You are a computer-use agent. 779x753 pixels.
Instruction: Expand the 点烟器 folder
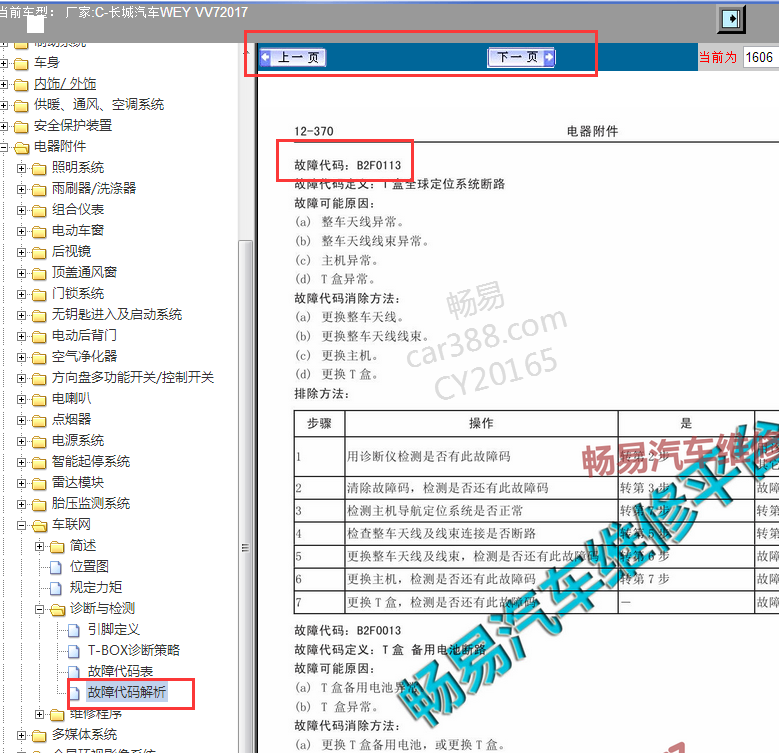coord(21,420)
